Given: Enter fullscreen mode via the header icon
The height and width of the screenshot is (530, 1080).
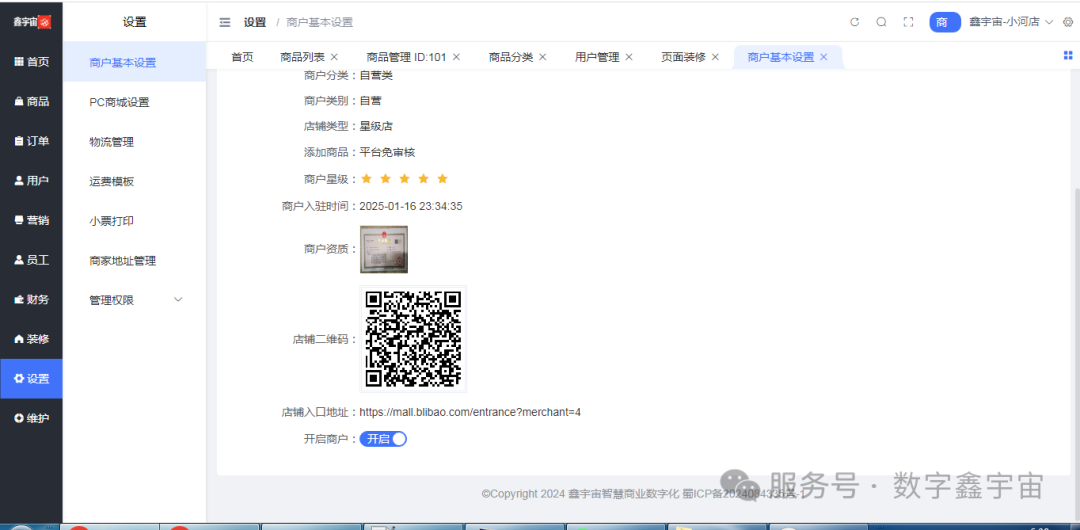Looking at the screenshot, I should [x=909, y=22].
